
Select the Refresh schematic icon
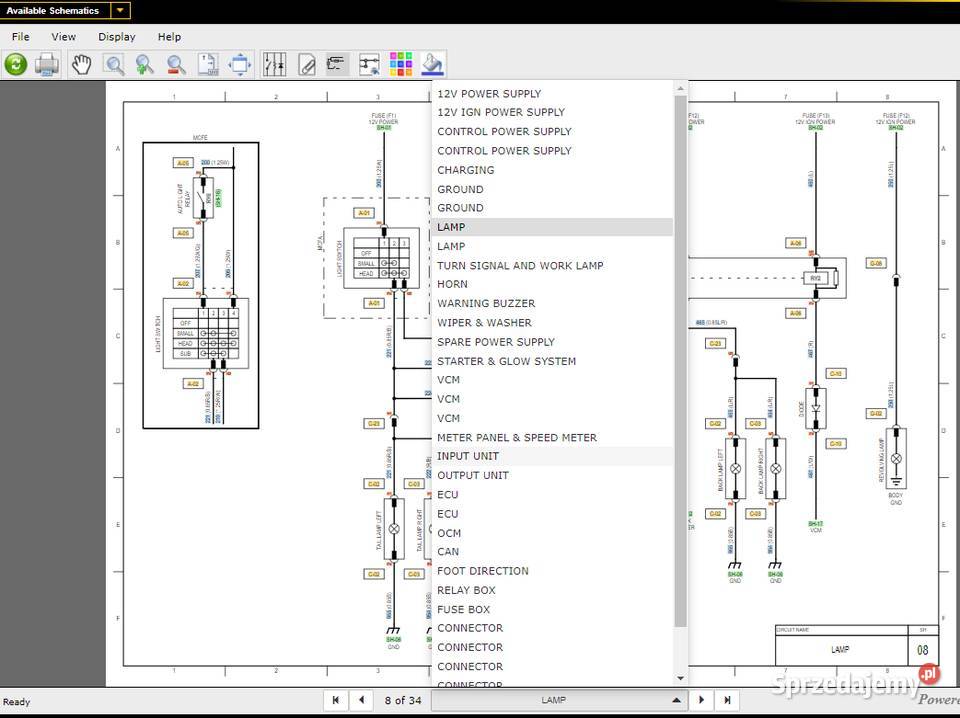tap(15, 63)
